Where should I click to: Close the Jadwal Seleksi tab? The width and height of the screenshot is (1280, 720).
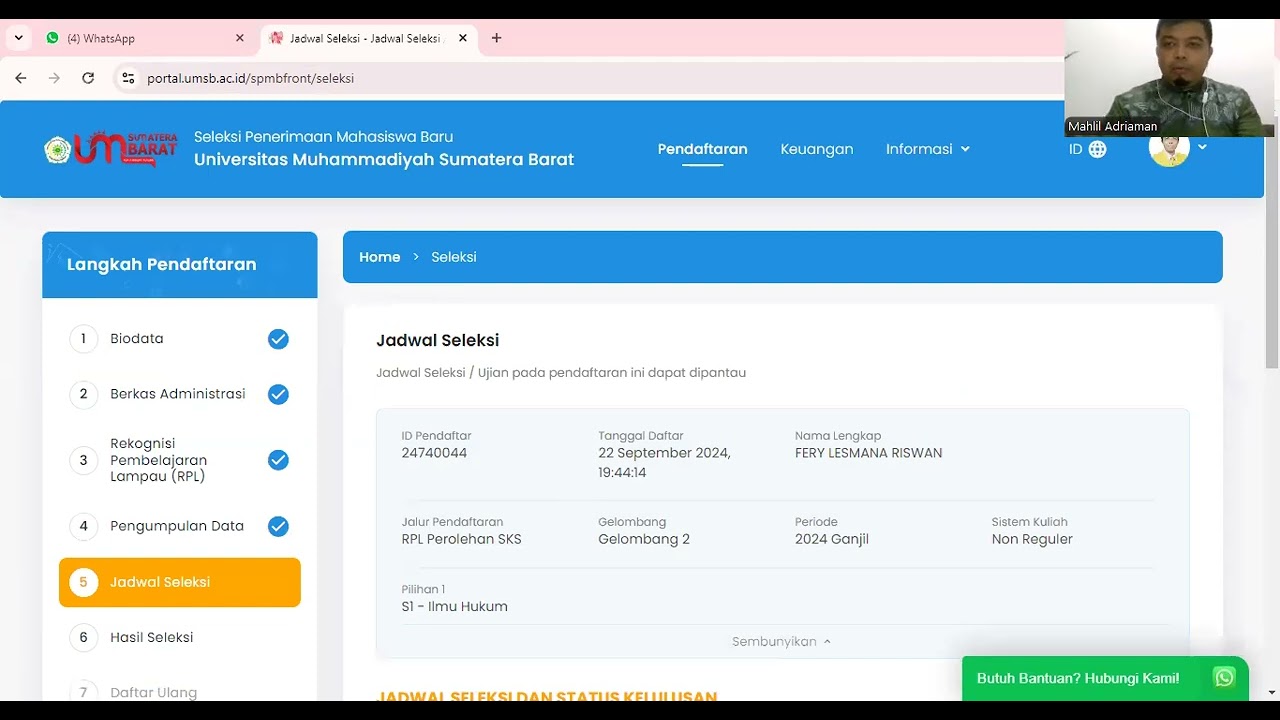click(462, 38)
